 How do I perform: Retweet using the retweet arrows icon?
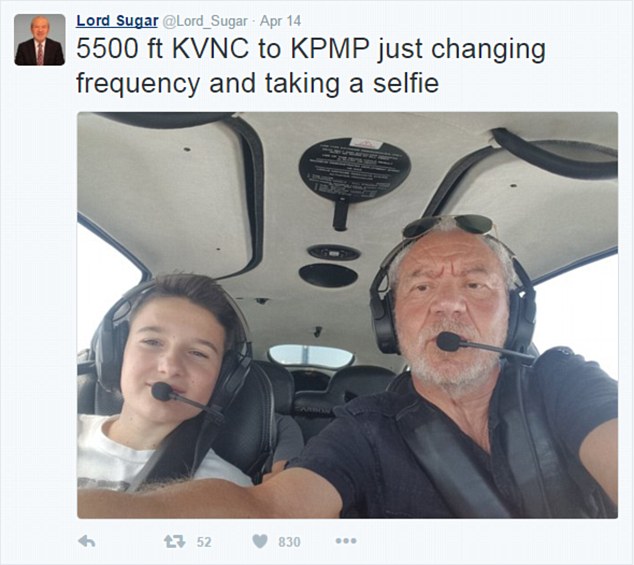[174, 541]
